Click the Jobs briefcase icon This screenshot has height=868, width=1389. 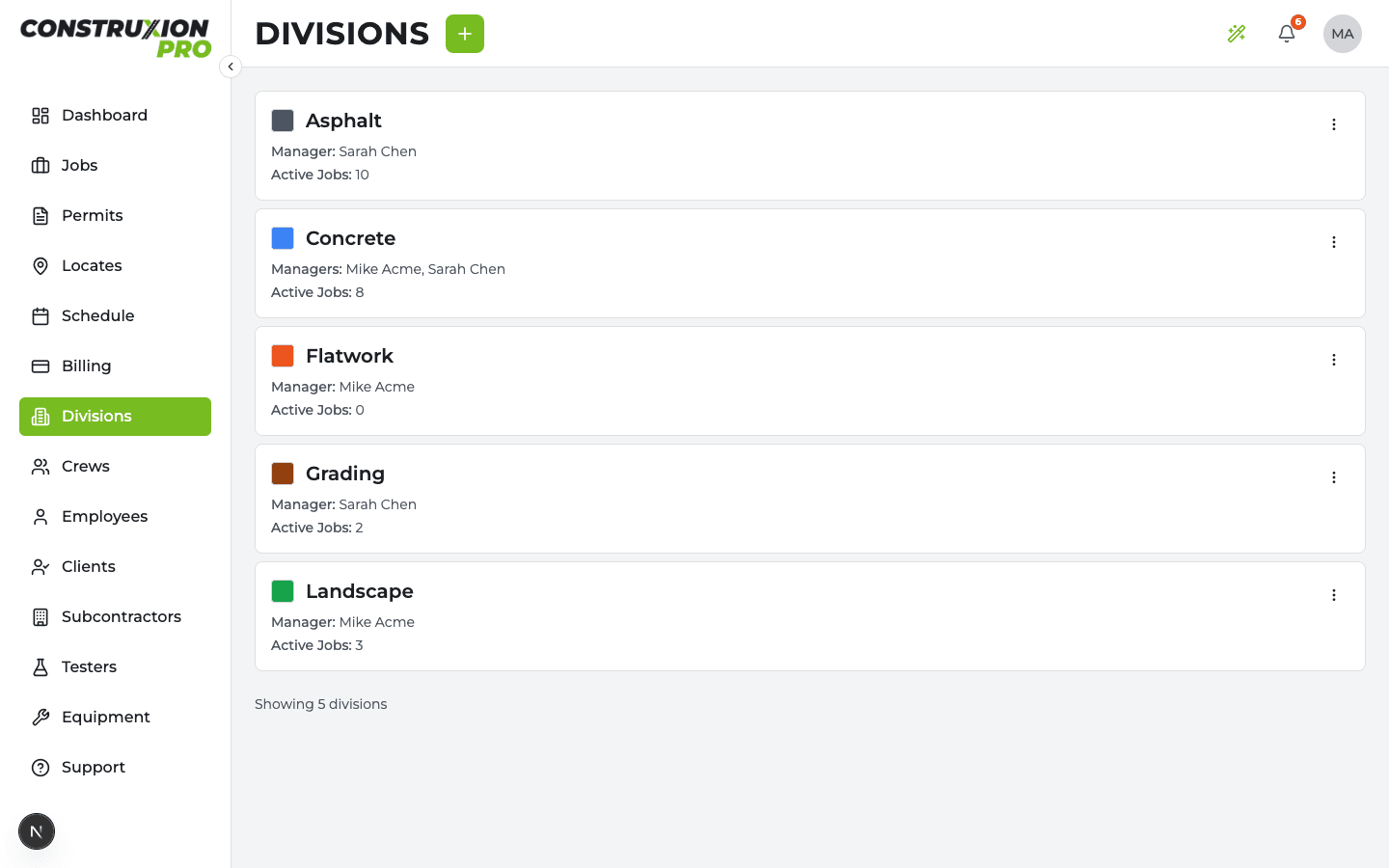click(x=41, y=166)
